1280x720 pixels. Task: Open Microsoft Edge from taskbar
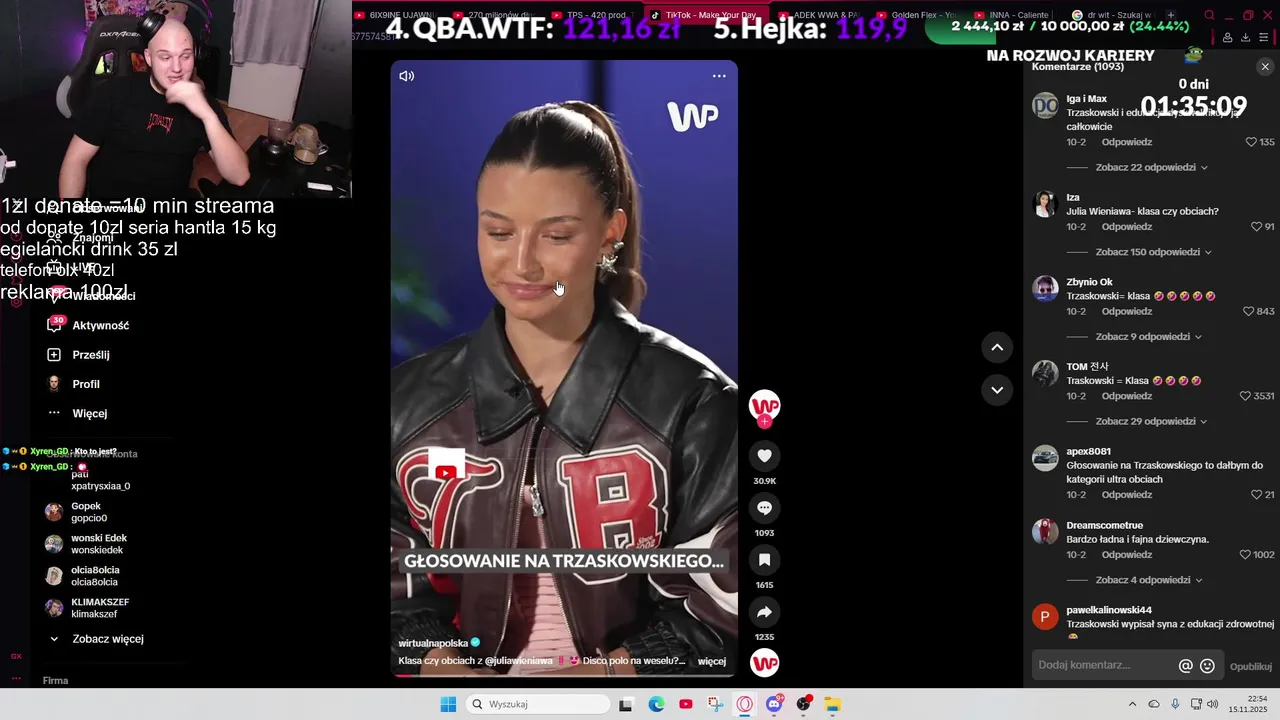coord(656,704)
